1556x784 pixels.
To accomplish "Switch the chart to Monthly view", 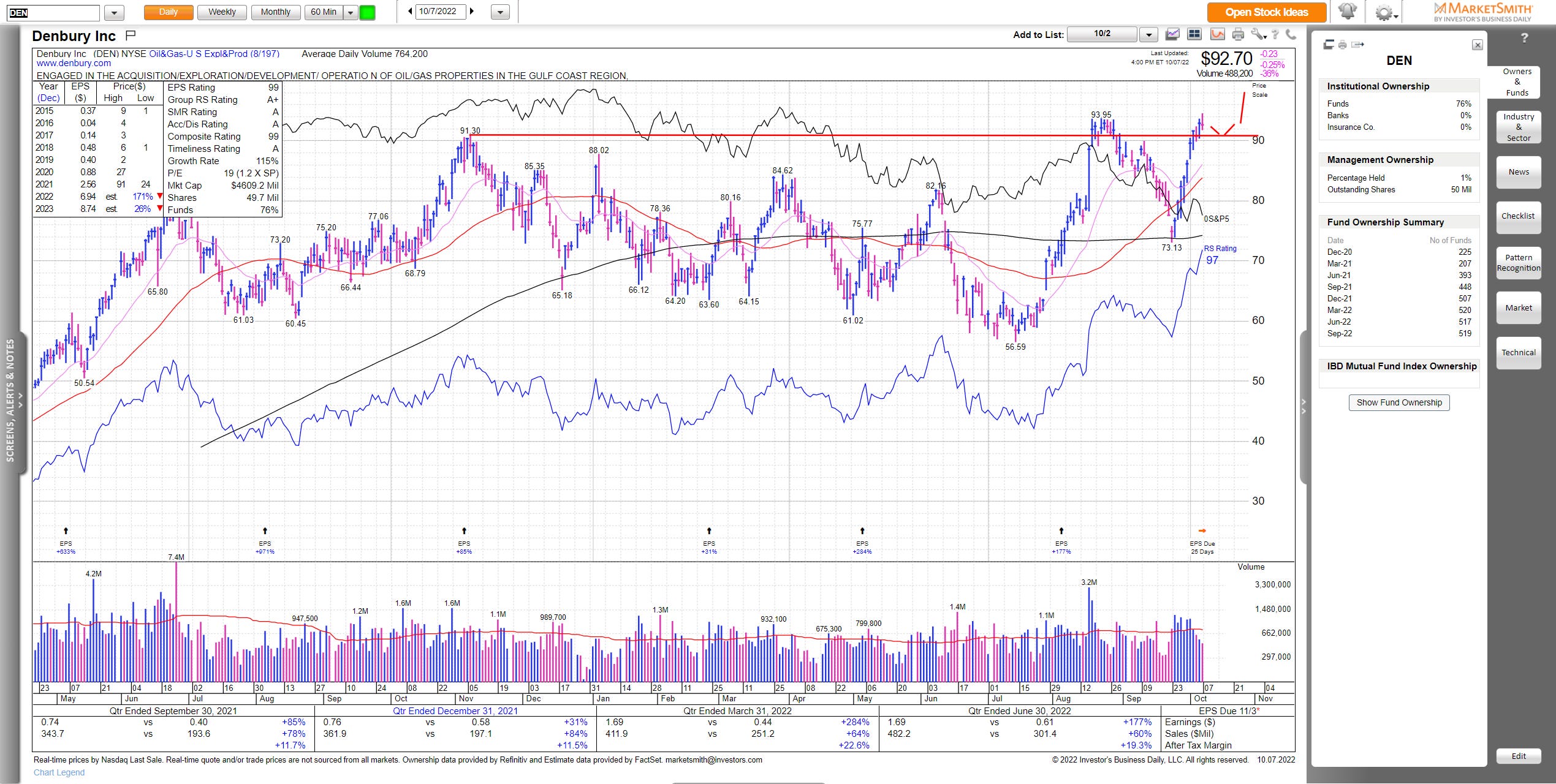I will coord(276,12).
